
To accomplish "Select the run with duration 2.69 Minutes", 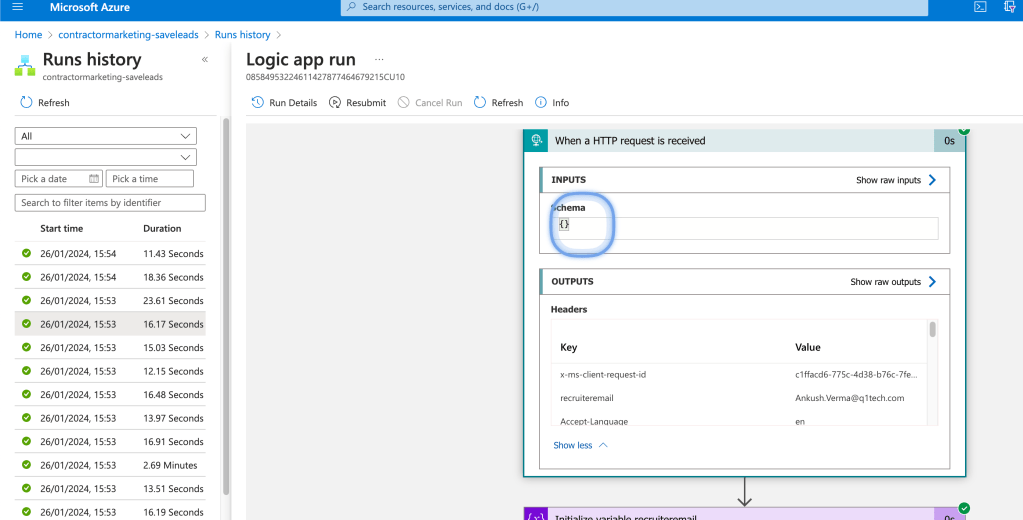I will (110, 465).
